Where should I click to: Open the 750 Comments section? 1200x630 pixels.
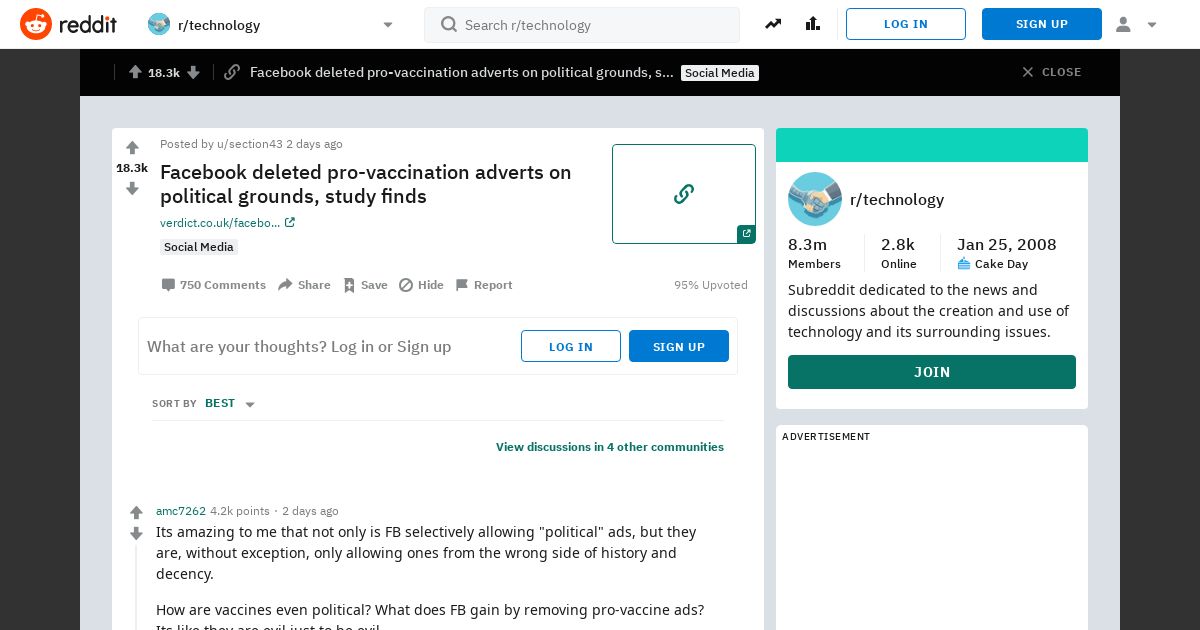click(x=214, y=285)
